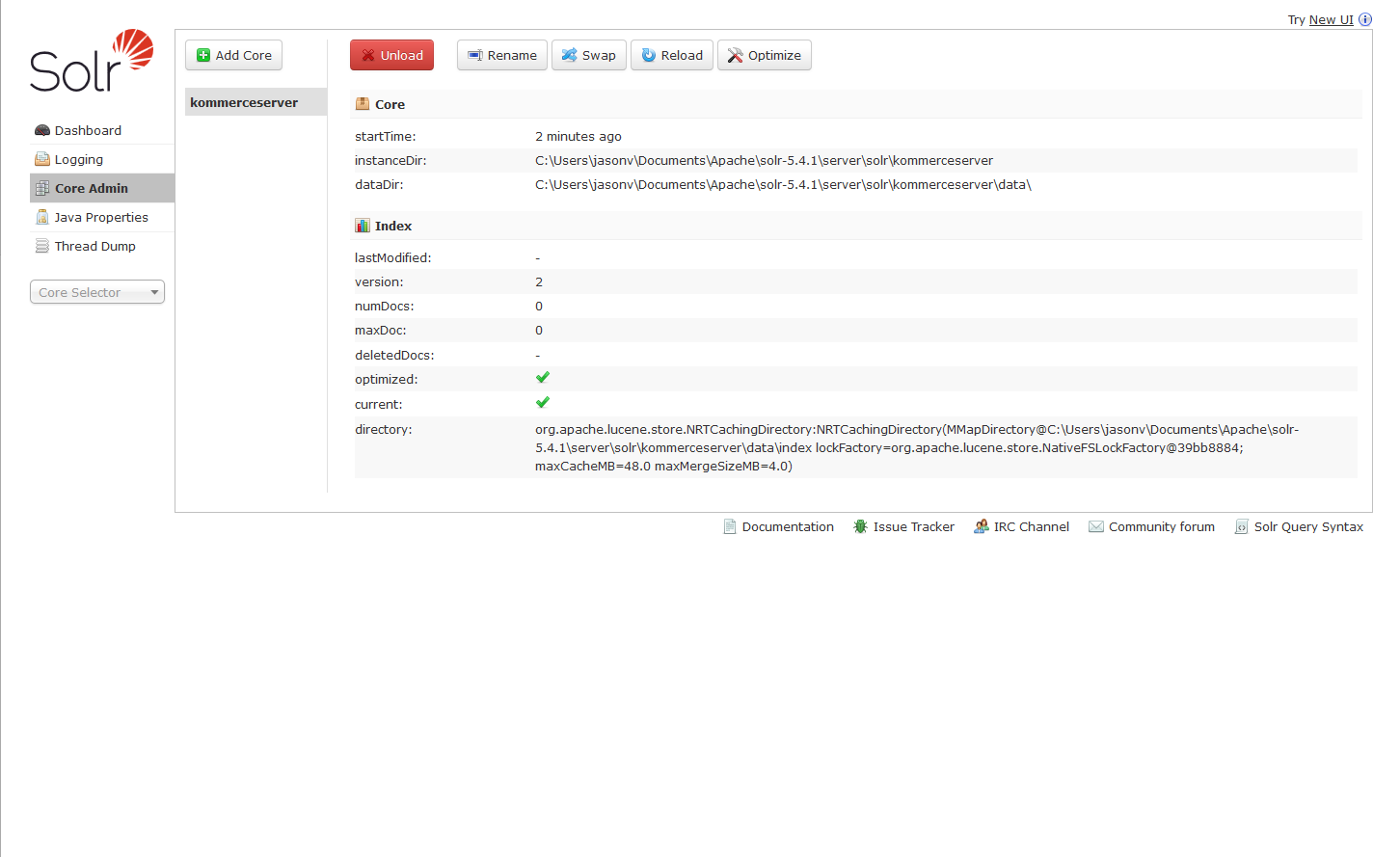Click the info icon beside New UI
The image size is (1400, 857).
click(x=1365, y=19)
